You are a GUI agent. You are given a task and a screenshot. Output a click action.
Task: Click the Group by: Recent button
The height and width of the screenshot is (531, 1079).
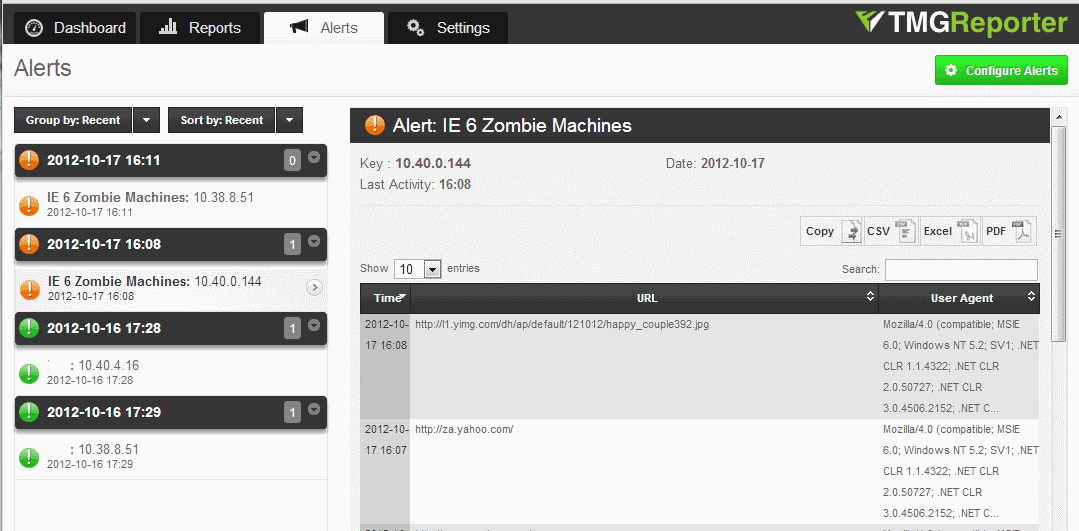73,120
